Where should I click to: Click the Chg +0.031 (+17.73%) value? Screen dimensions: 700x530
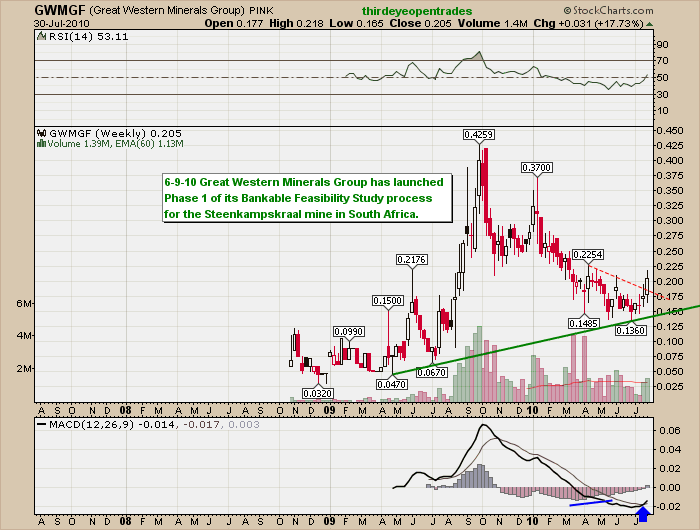pyautogui.click(x=588, y=23)
